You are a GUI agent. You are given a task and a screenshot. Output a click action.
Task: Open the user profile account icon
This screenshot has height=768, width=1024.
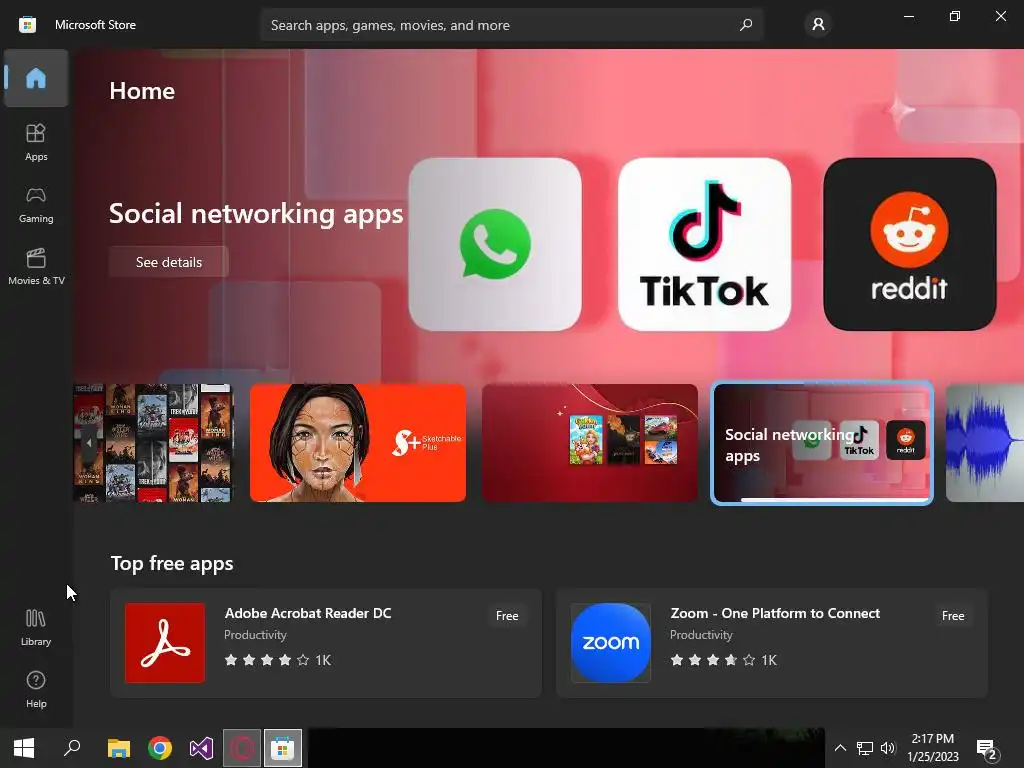[818, 25]
